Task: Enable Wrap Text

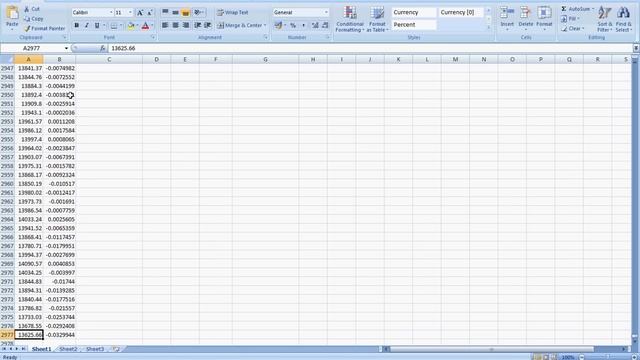Action: tap(233, 13)
